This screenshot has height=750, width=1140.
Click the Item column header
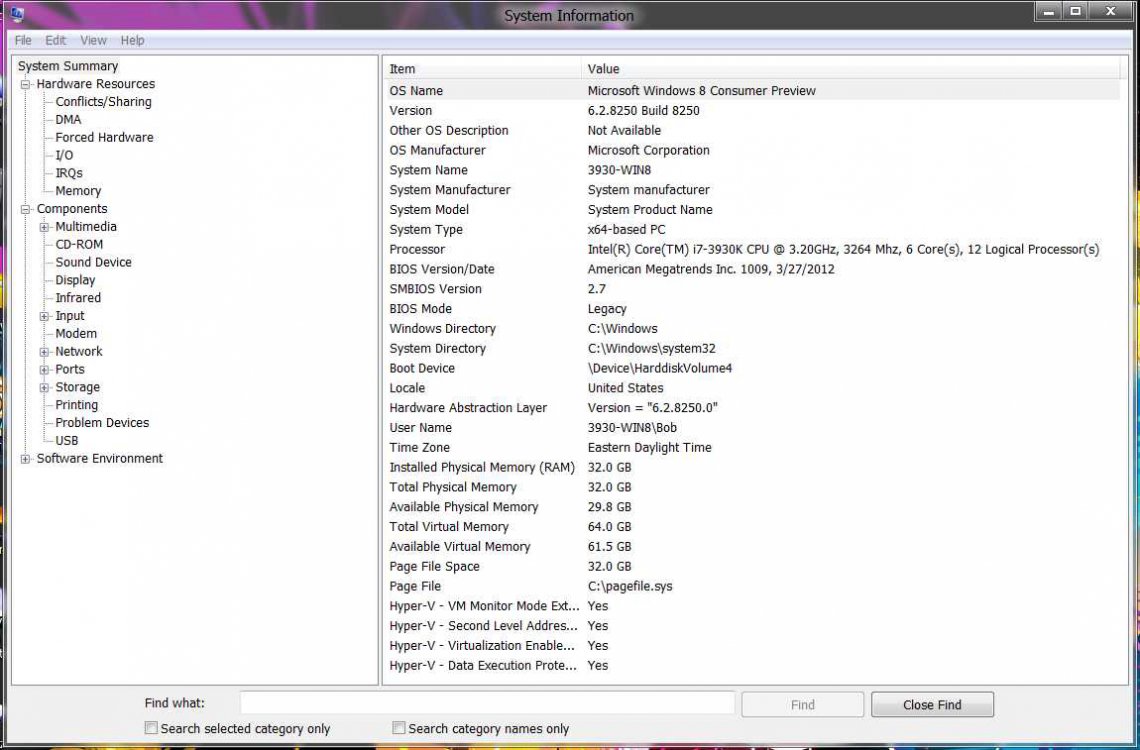coord(483,69)
